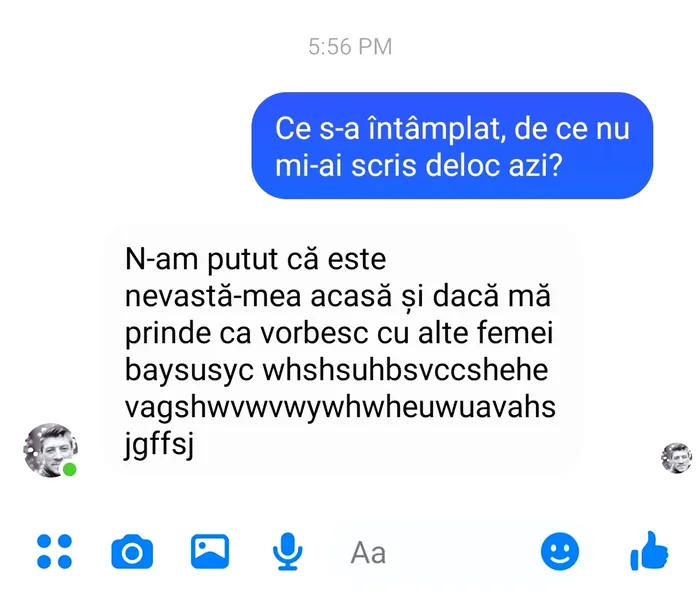The width and height of the screenshot is (700, 593).
Task: Tap the word 'jgffsj' in received message
Action: point(160,445)
